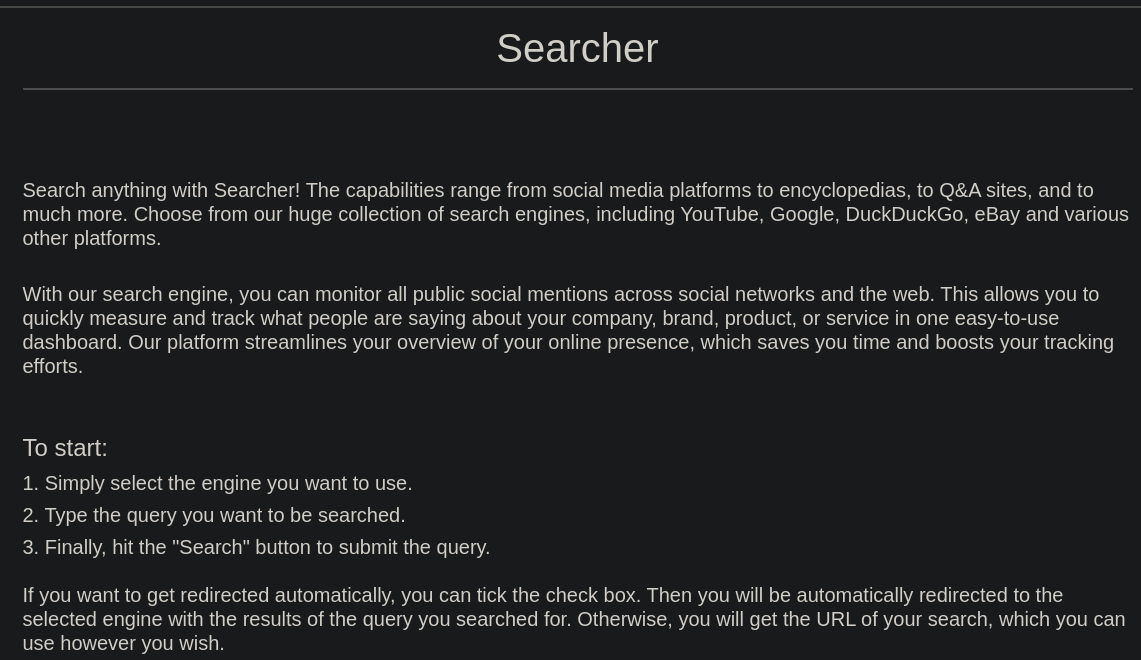Click the word dashboard in second paragraph
The image size is (1141, 660).
pos(71,343)
